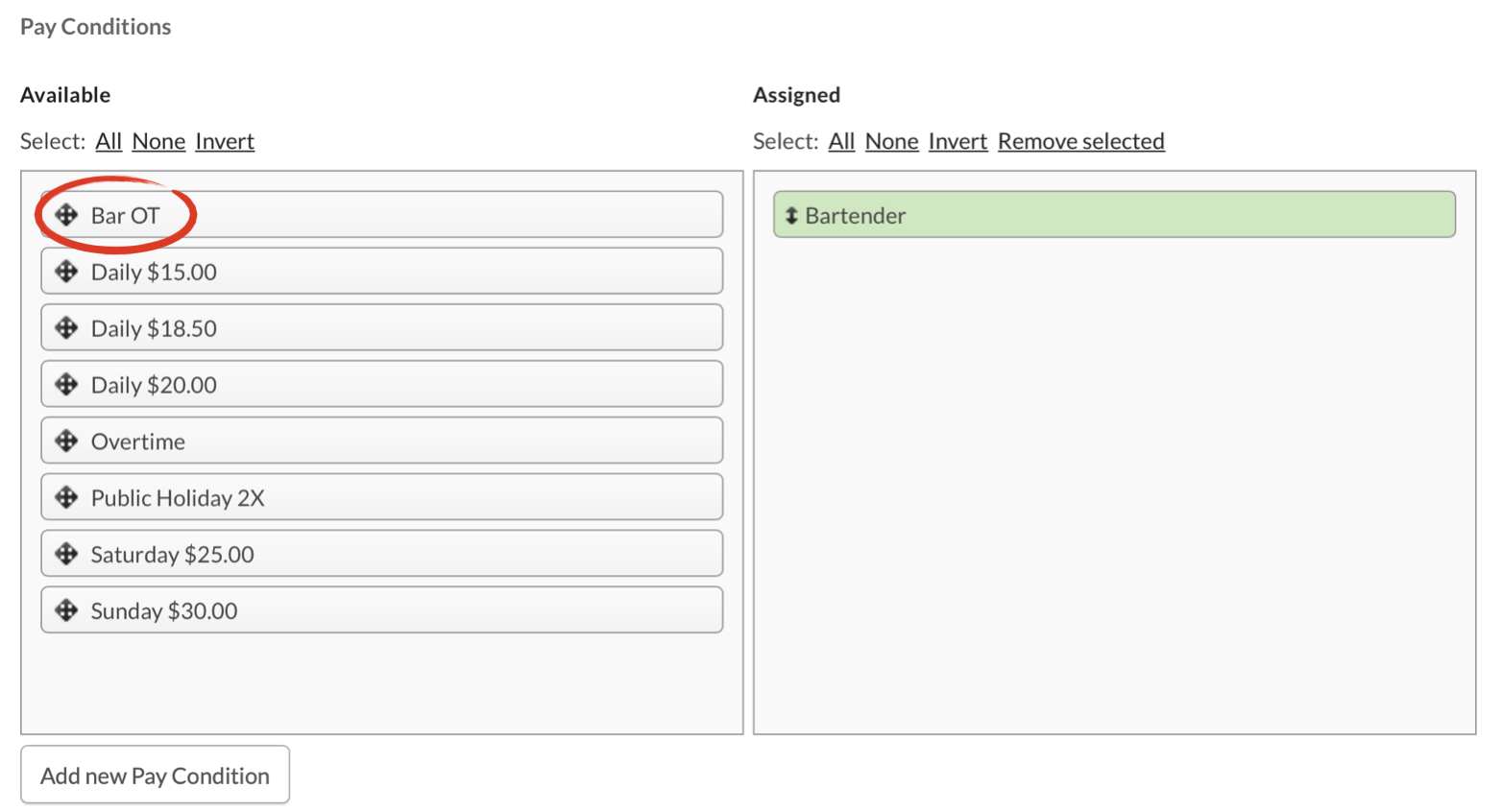This screenshot has height=812, width=1502.
Task: Click the move handle beside Overtime
Action: [66, 442]
